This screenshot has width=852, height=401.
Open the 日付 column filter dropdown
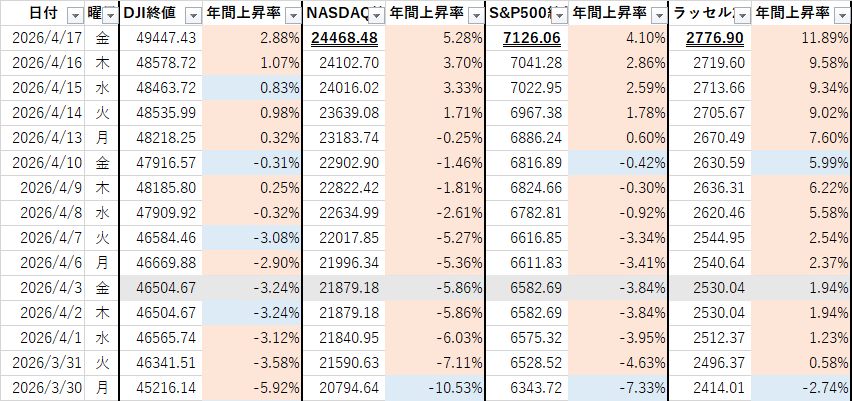pos(74,15)
